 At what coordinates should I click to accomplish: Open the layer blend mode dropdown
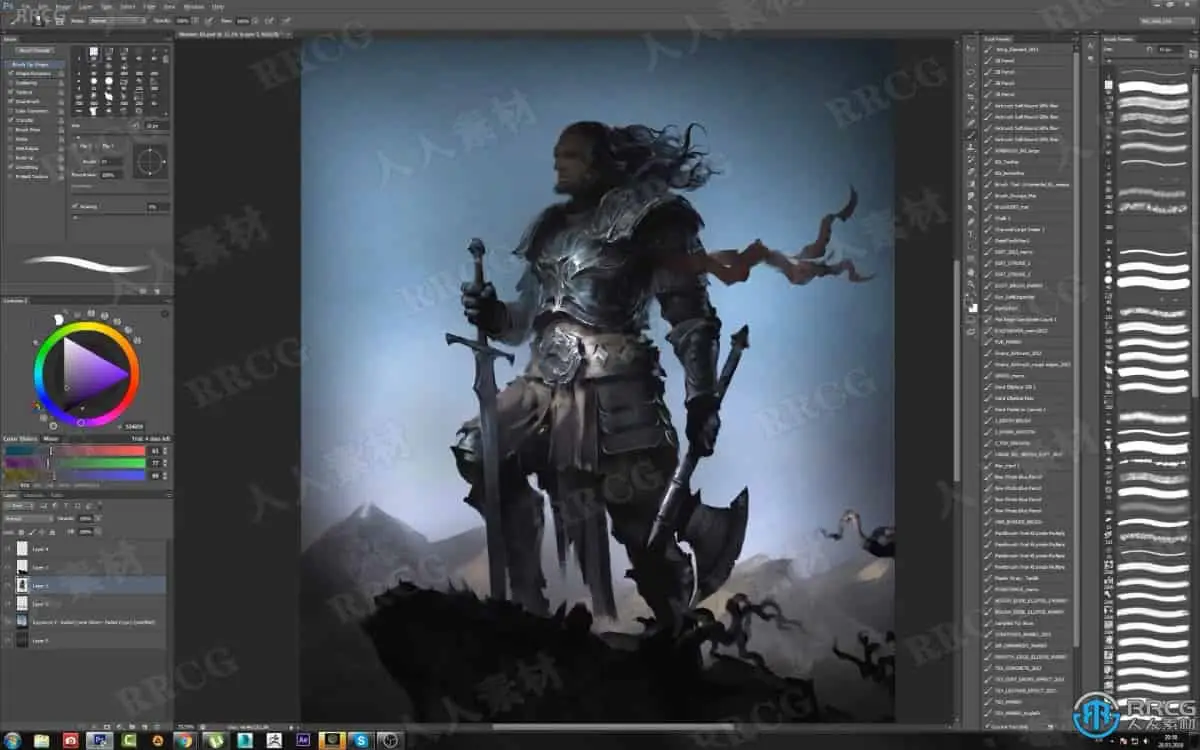28,518
